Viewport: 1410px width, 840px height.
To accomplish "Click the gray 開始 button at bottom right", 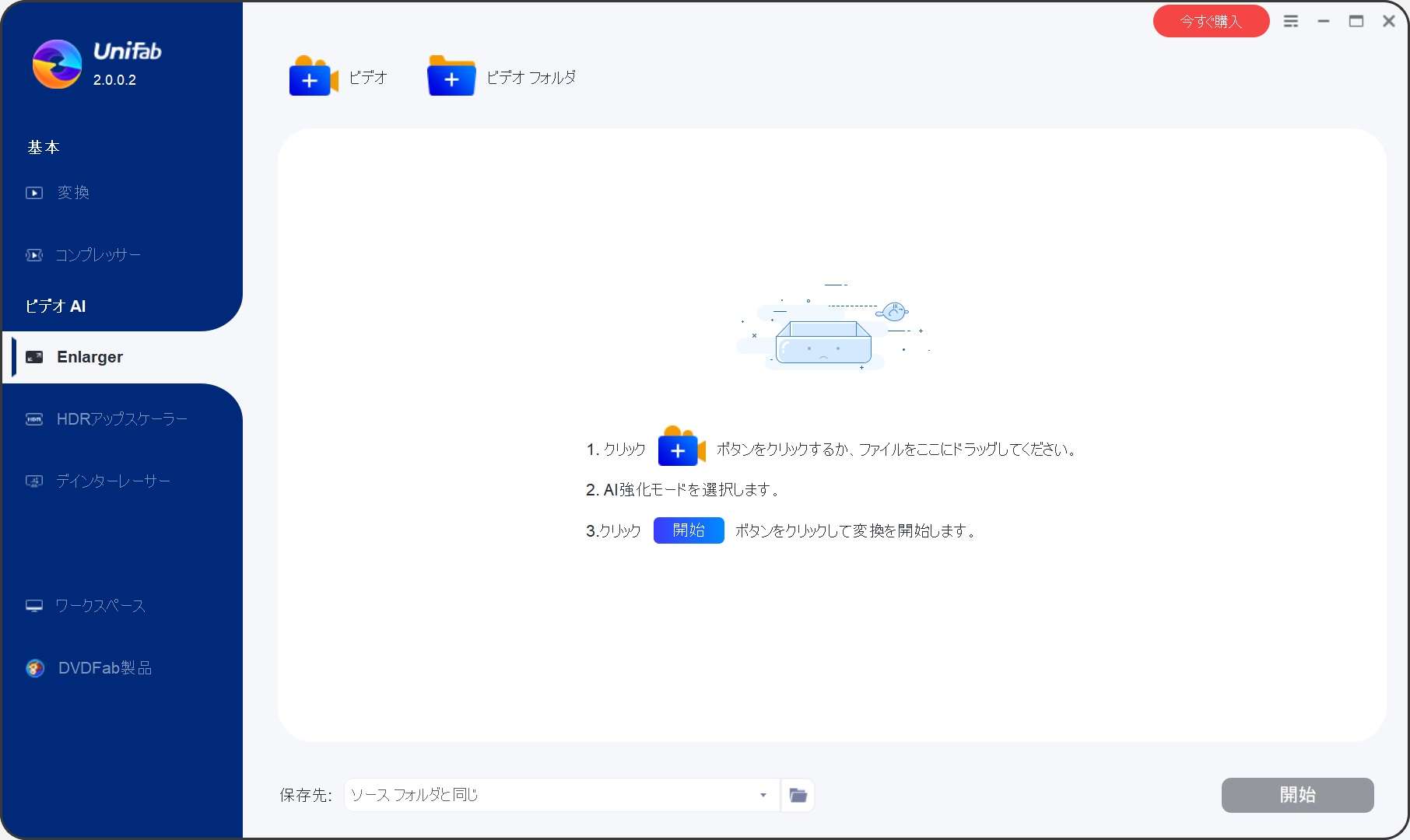I will tap(1297, 795).
